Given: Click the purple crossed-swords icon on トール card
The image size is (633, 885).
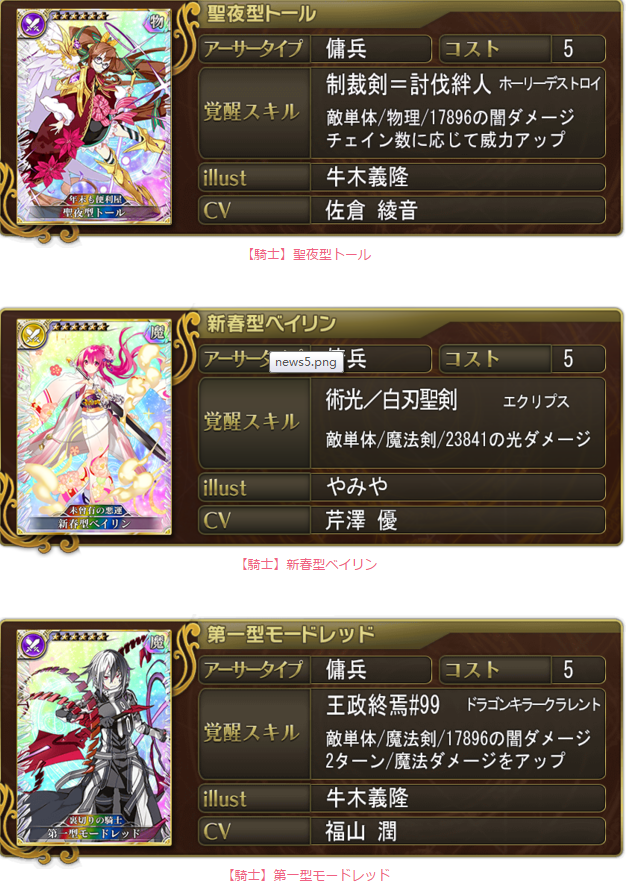Looking at the screenshot, I should click(33, 24).
